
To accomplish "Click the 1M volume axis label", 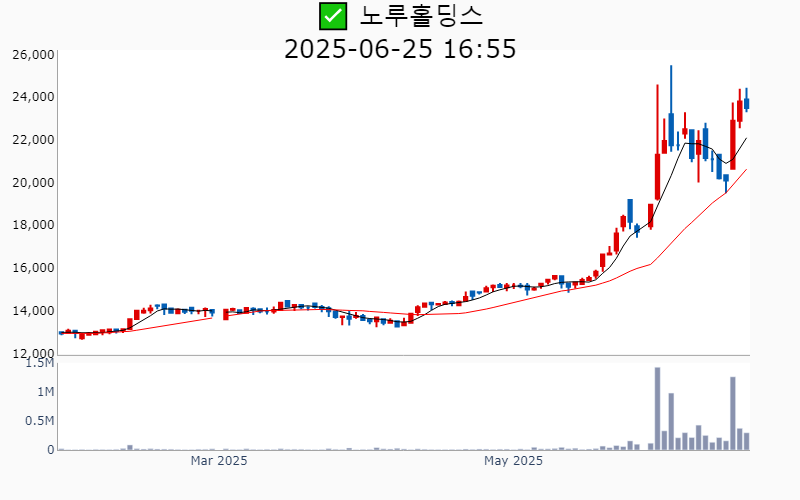I will point(45,392).
